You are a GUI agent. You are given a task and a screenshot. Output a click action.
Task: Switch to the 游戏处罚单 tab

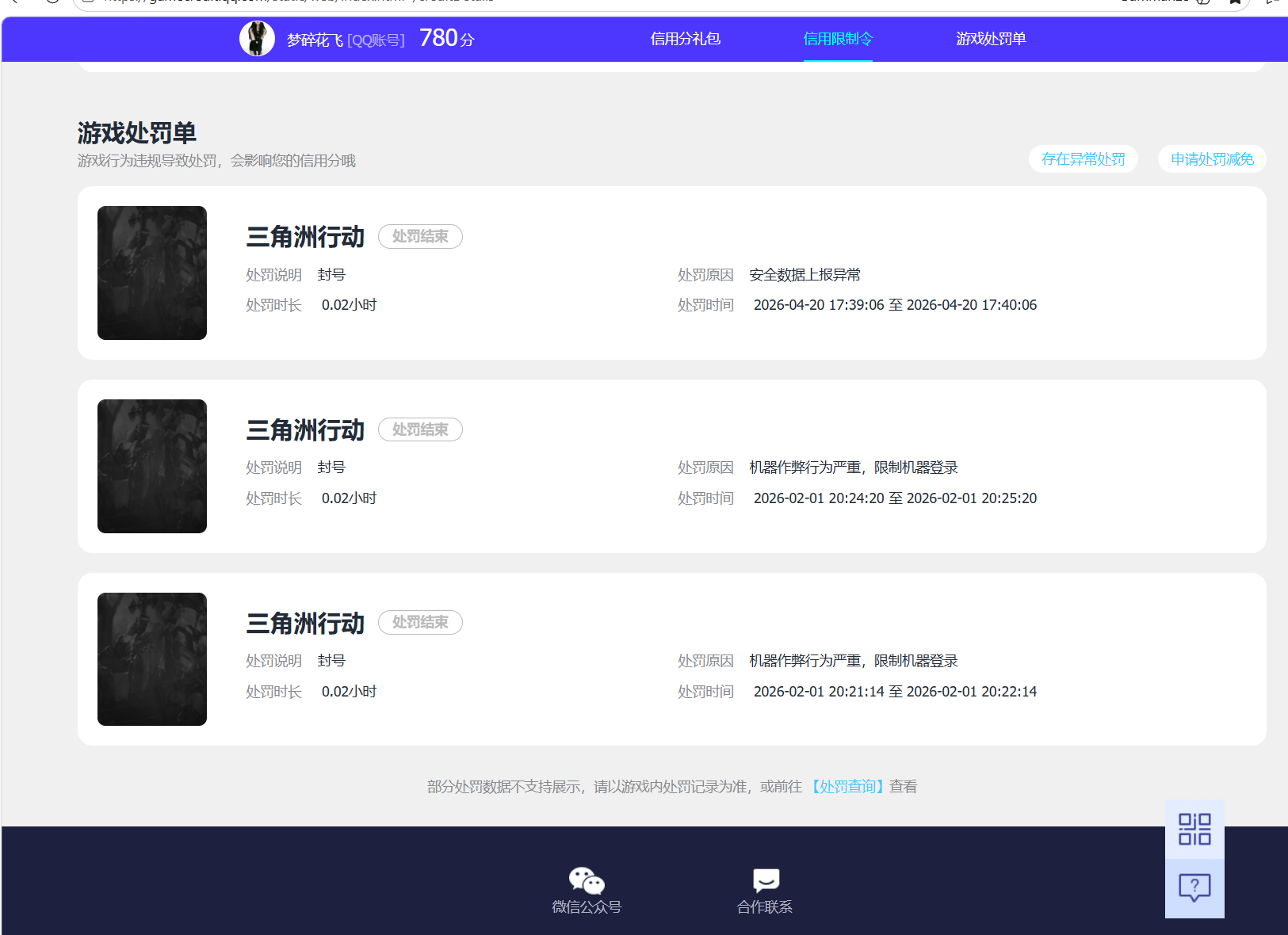[991, 39]
